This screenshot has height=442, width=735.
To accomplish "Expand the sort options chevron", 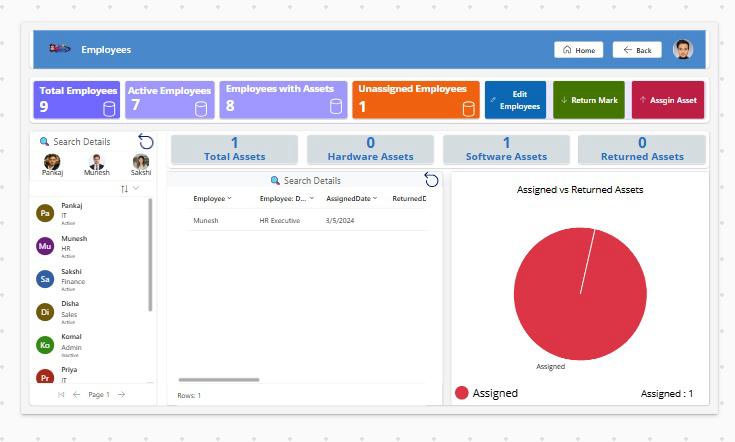I will point(136,188).
